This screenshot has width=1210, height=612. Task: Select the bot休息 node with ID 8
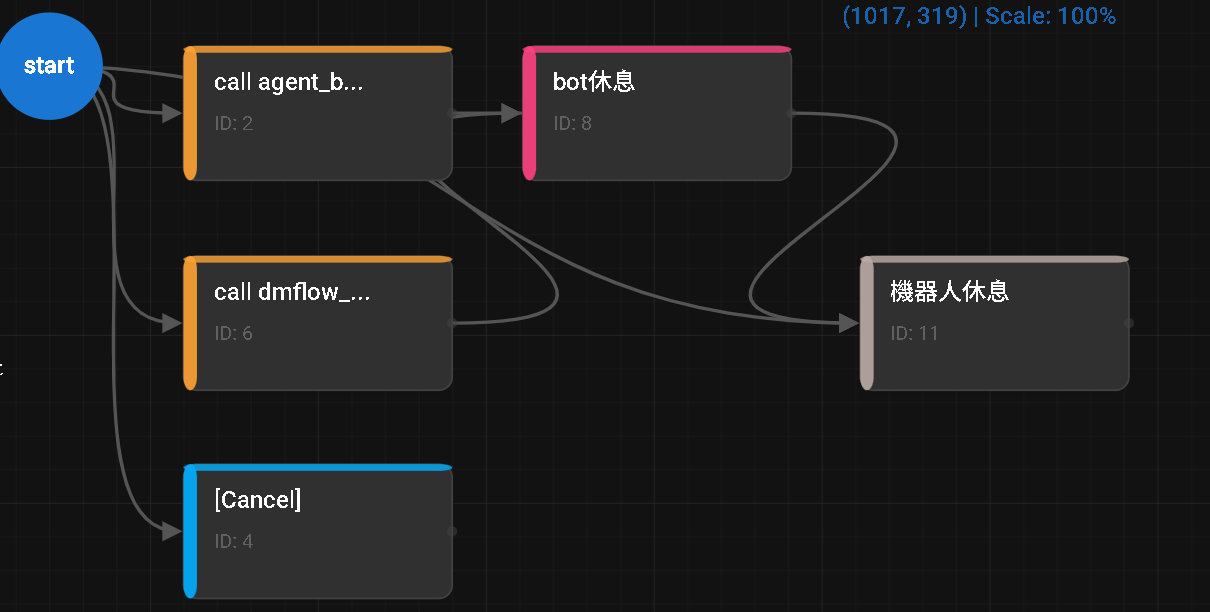[x=657, y=113]
